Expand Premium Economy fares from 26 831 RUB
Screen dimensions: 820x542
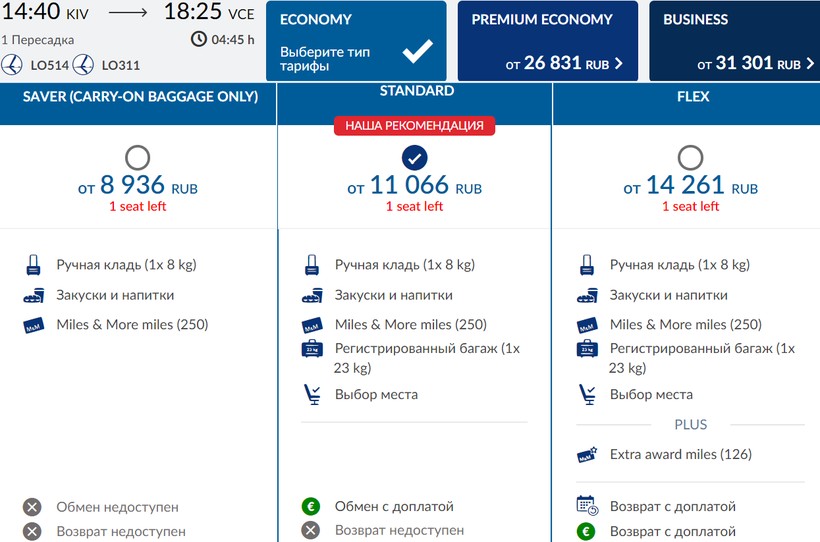[x=548, y=41]
